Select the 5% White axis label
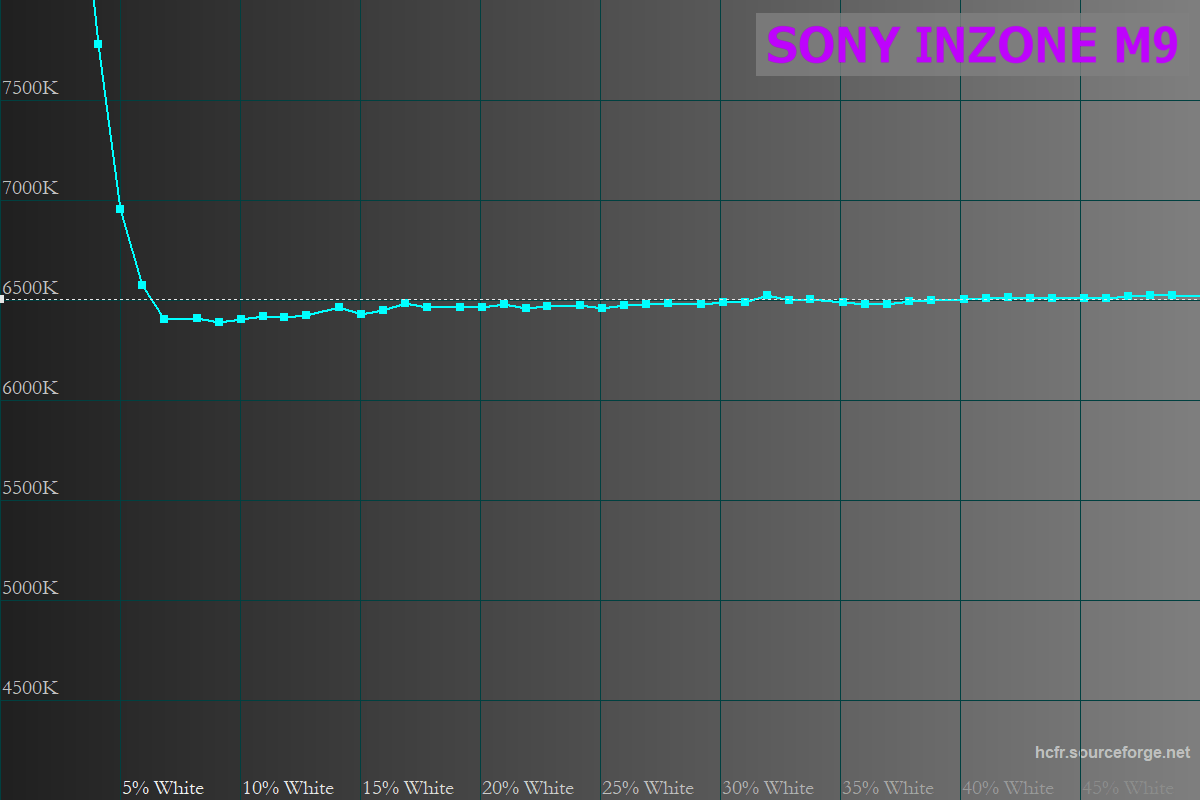 [163, 788]
